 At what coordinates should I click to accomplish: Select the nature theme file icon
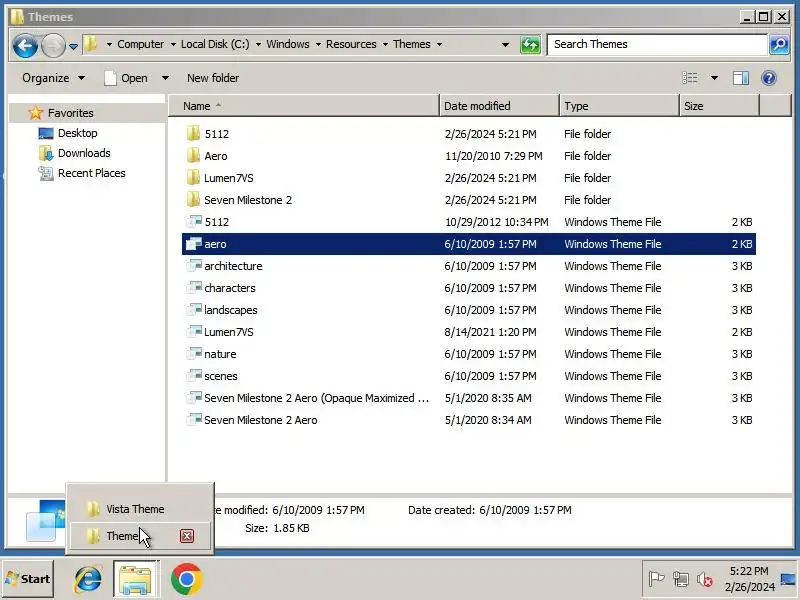pos(194,354)
